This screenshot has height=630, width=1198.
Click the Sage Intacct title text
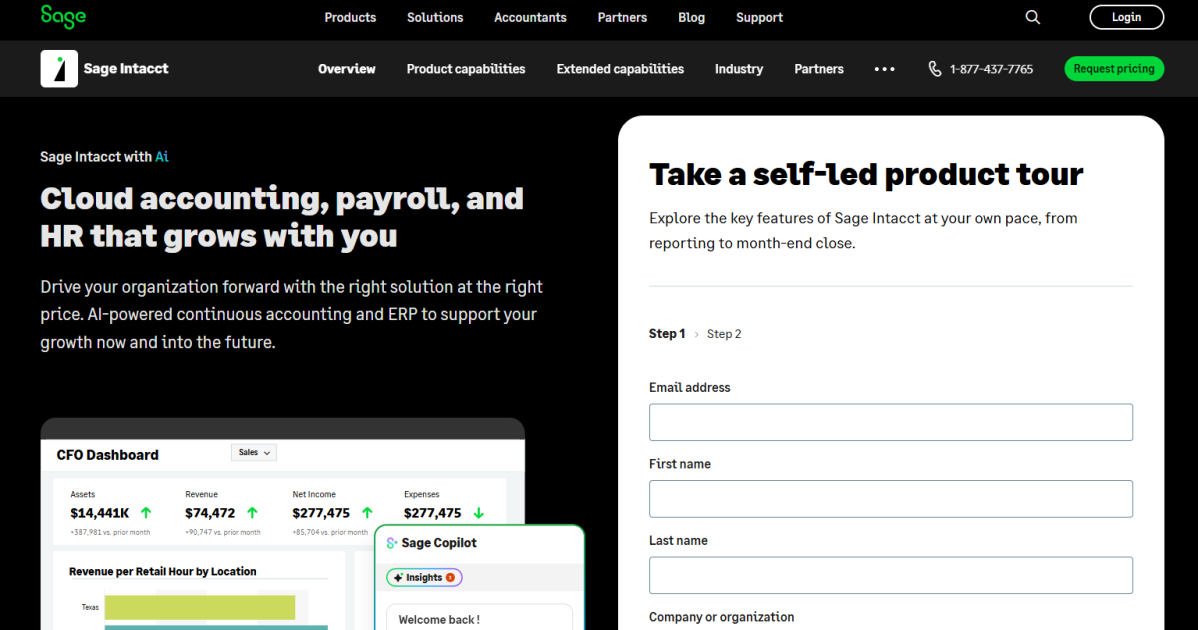tap(126, 69)
